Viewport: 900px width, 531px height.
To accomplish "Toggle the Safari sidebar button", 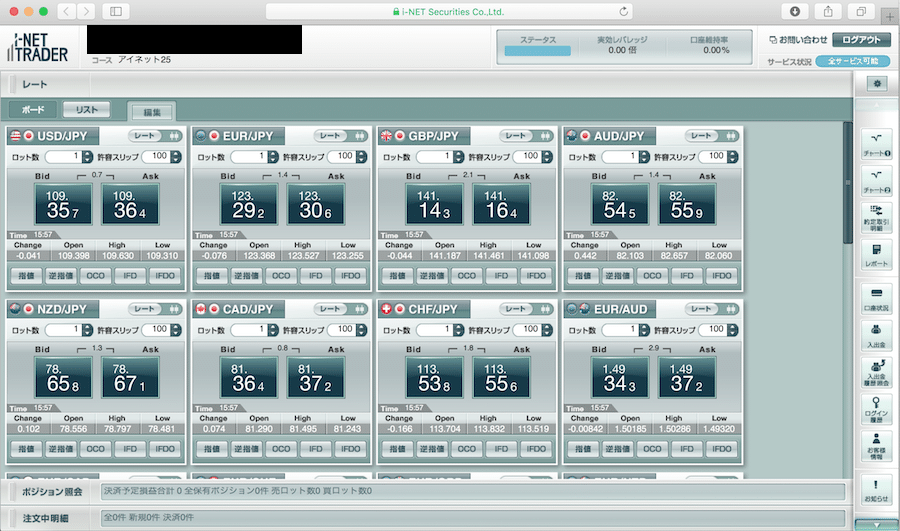I will [x=115, y=11].
